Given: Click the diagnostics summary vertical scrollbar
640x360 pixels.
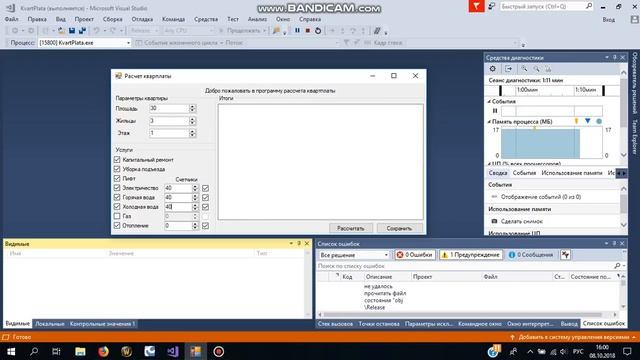Looking at the screenshot, I should point(623,204).
